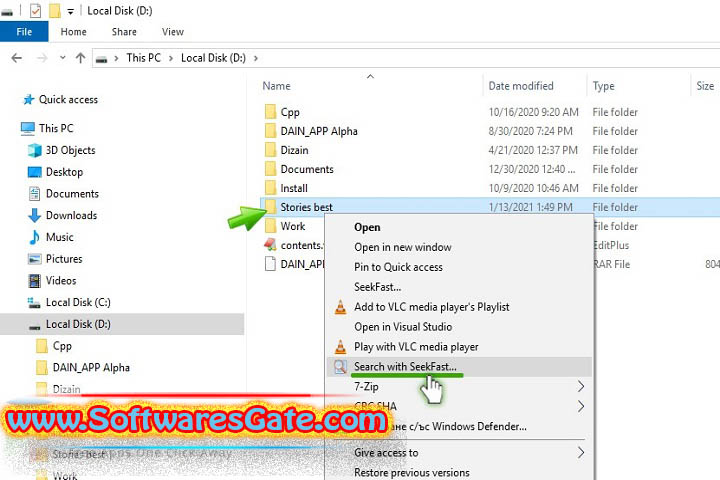This screenshot has height=480, width=720.
Task: Open the File ribbon tab
Action: pyautogui.click(x=24, y=32)
